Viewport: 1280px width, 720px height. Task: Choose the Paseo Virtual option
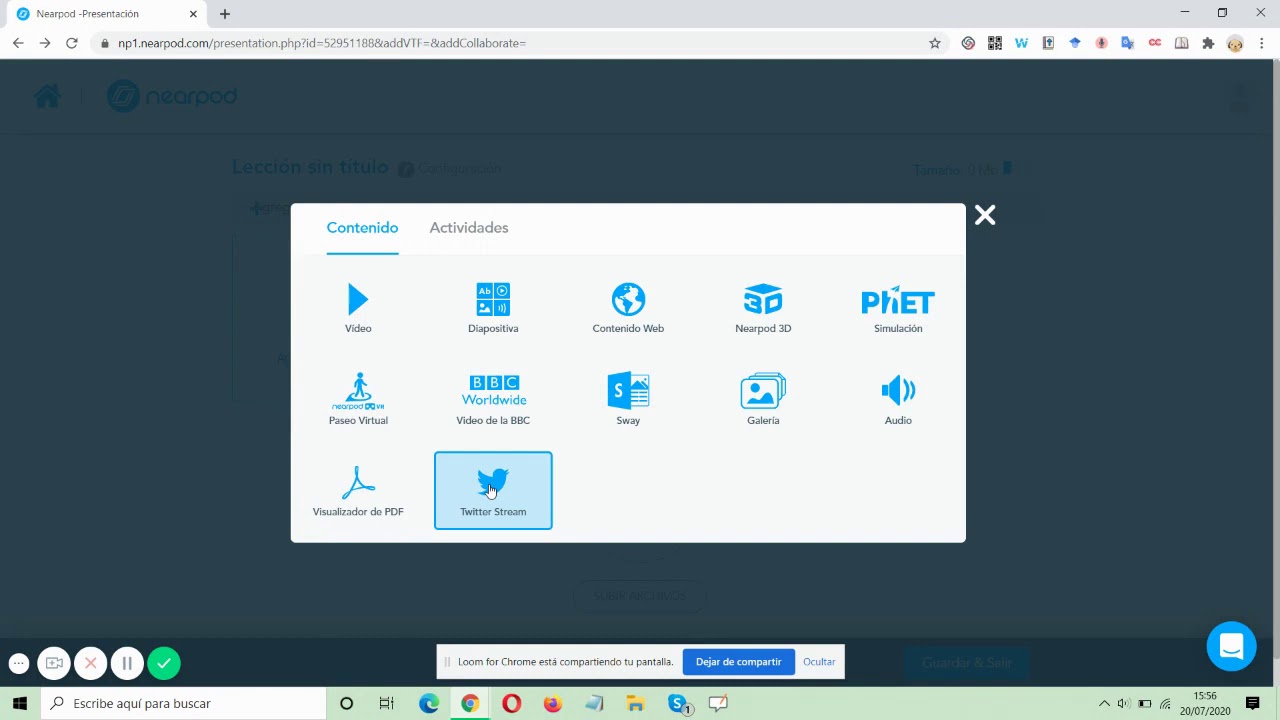pyautogui.click(x=358, y=399)
